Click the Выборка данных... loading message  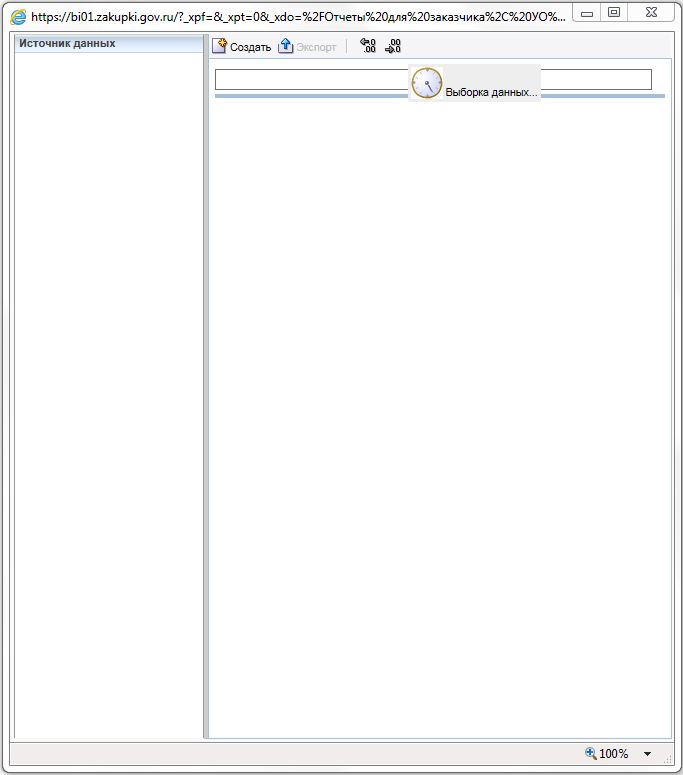click(491, 92)
